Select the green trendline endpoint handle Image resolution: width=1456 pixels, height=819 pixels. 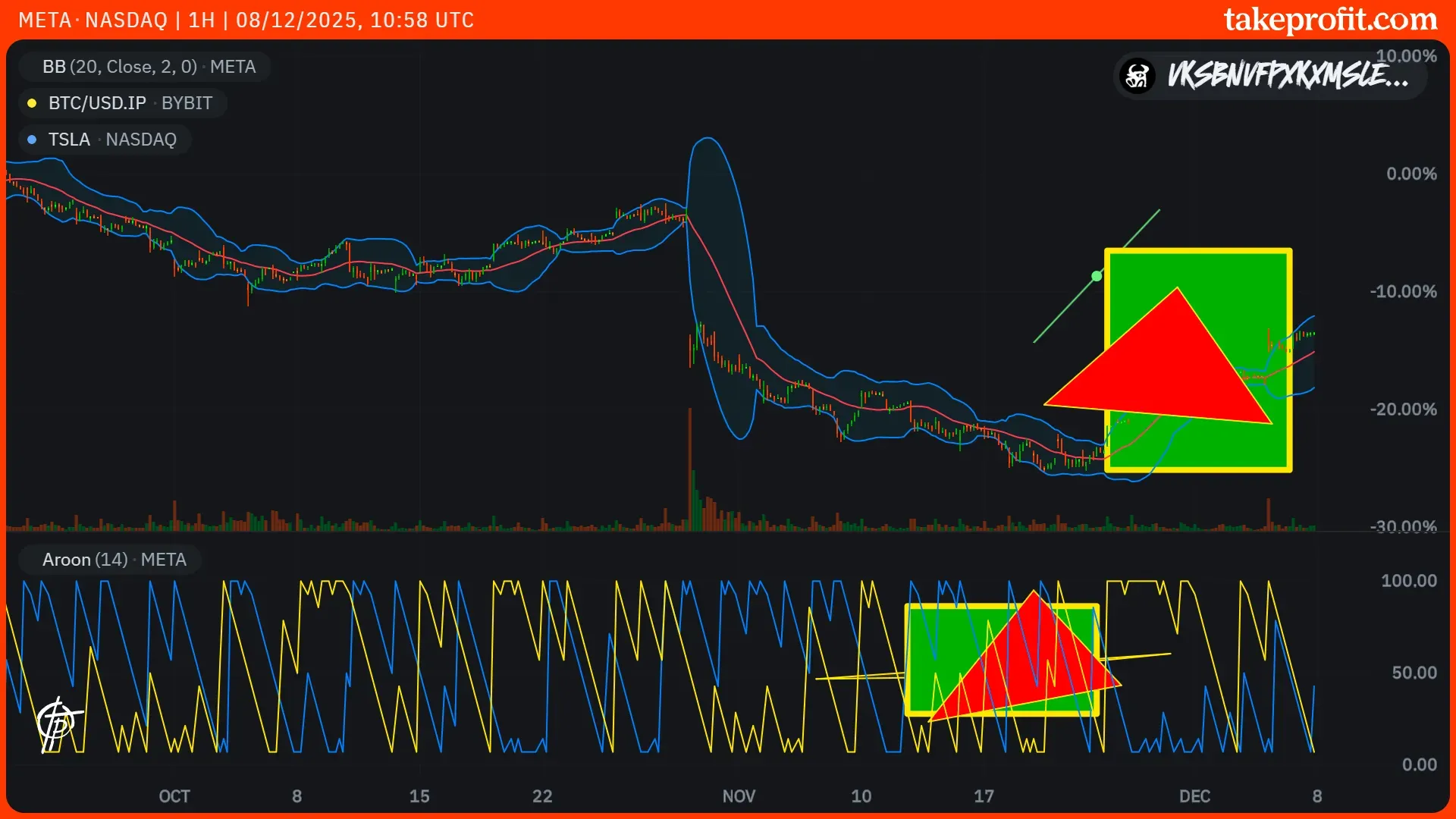click(1097, 277)
